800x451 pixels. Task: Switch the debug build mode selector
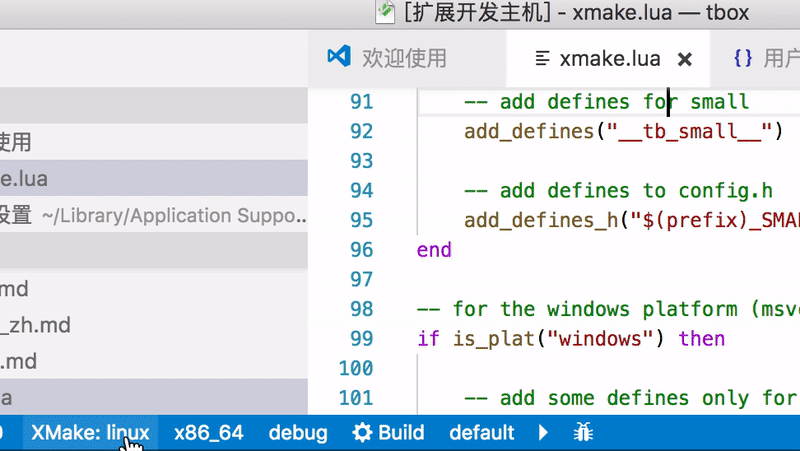coord(298,433)
